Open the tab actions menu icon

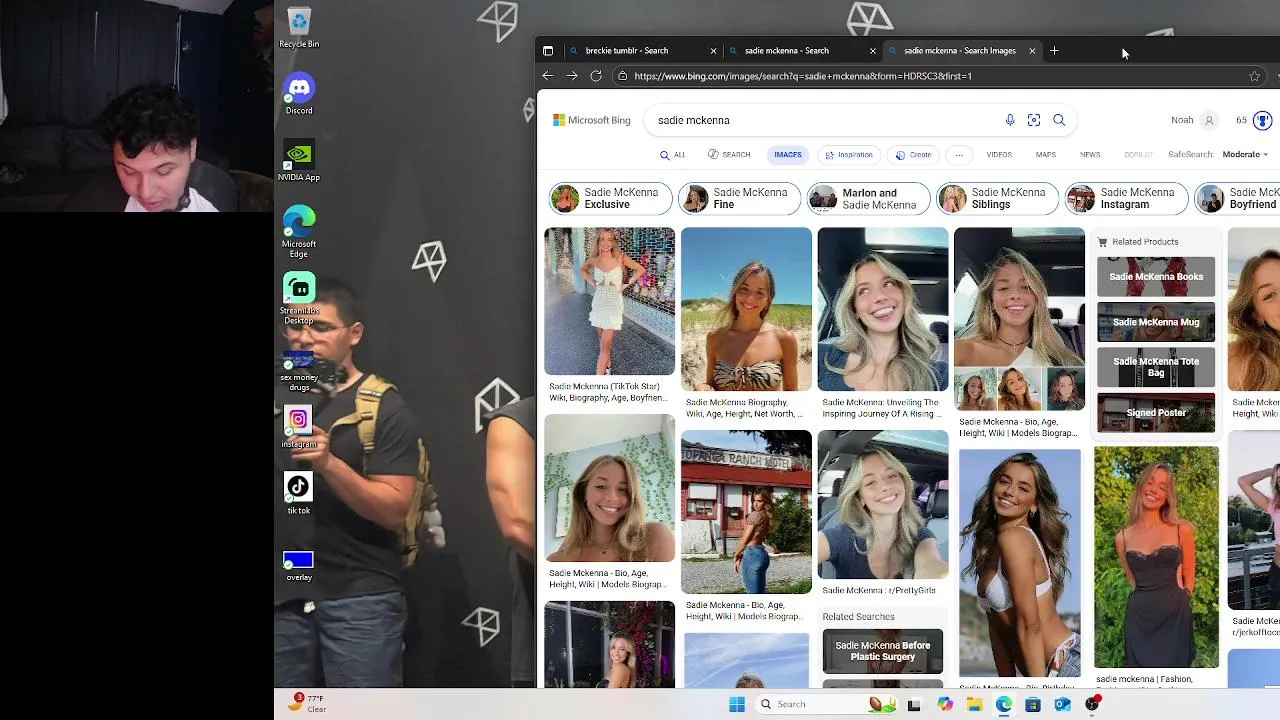tap(547, 50)
